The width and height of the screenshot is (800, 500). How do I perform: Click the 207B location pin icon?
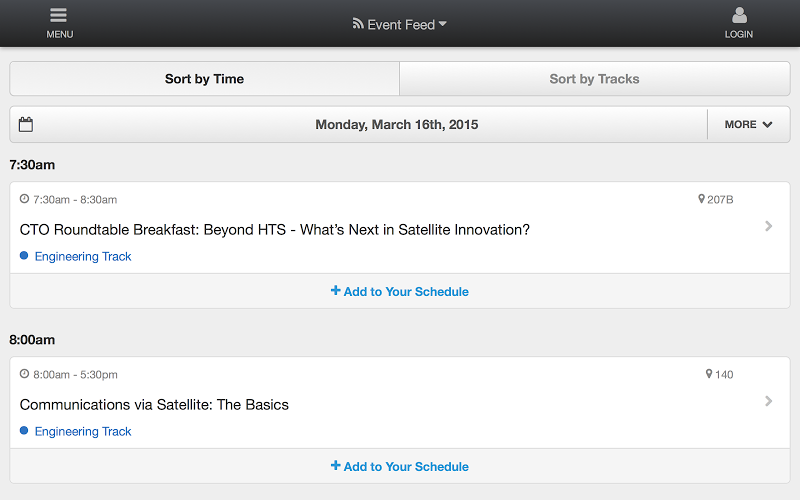coord(702,199)
